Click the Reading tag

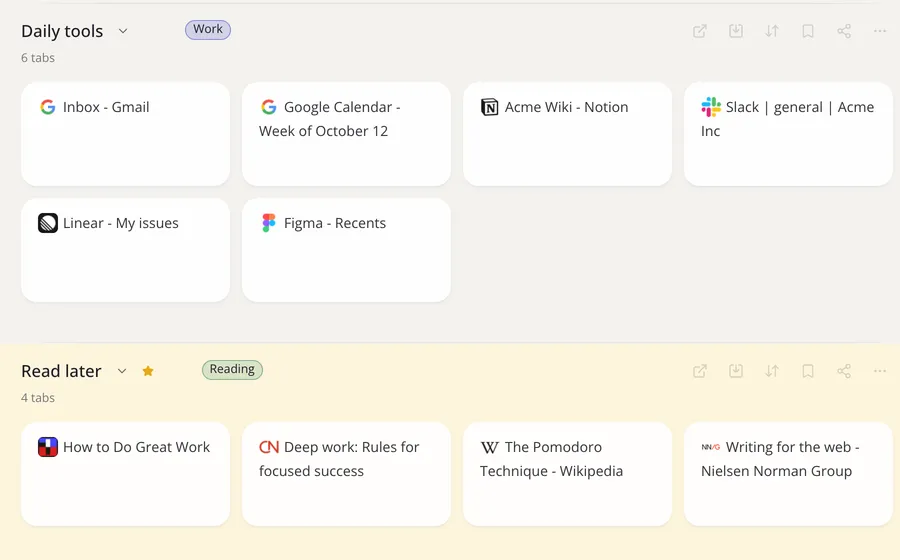pyautogui.click(x=232, y=370)
